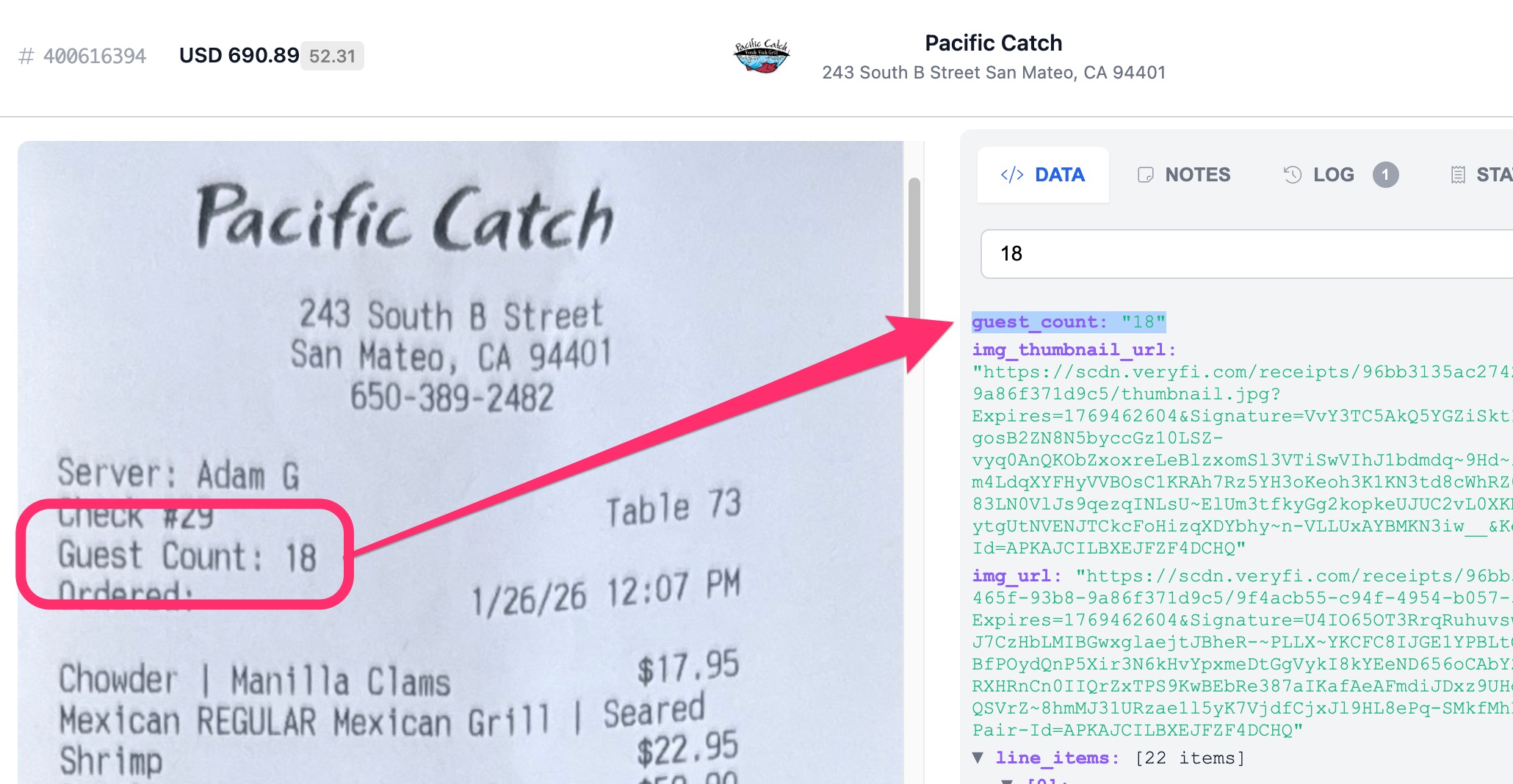Expand the first line item entry
The image size is (1513, 784).
pos(1007,781)
